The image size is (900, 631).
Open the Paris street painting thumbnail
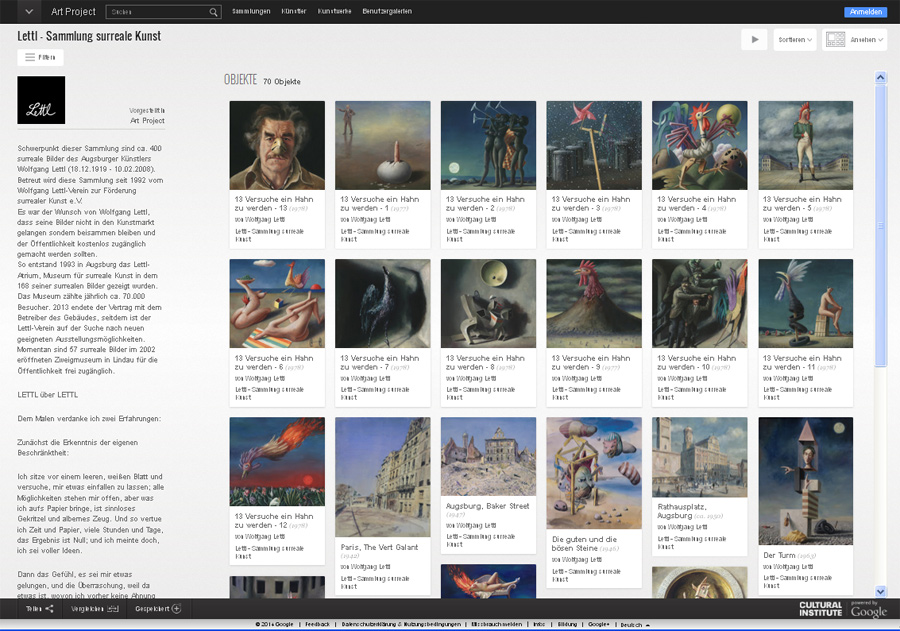point(383,477)
